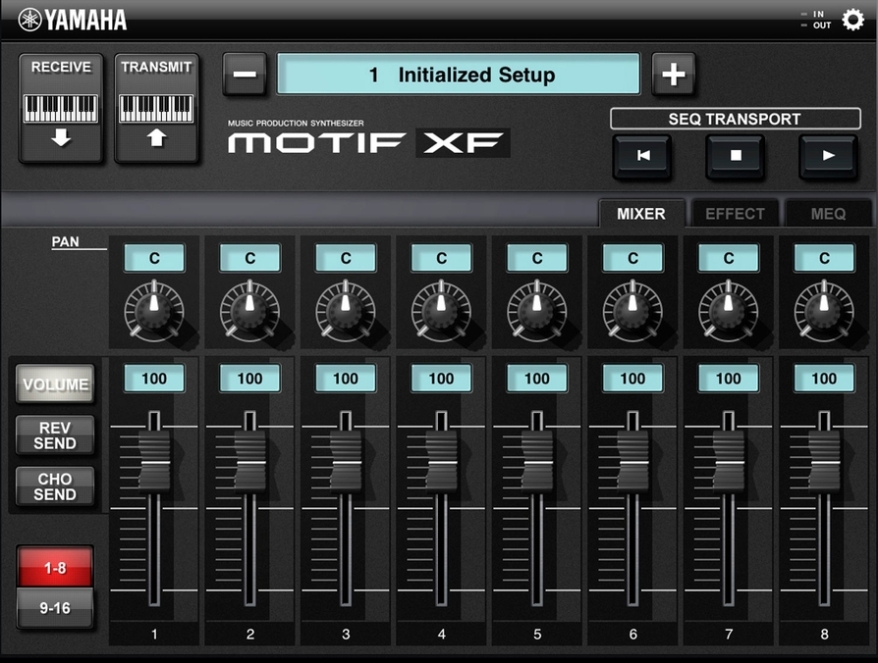Image resolution: width=878 pixels, height=663 pixels.
Task: Select VOLUME fader mode
Action: tap(55, 384)
